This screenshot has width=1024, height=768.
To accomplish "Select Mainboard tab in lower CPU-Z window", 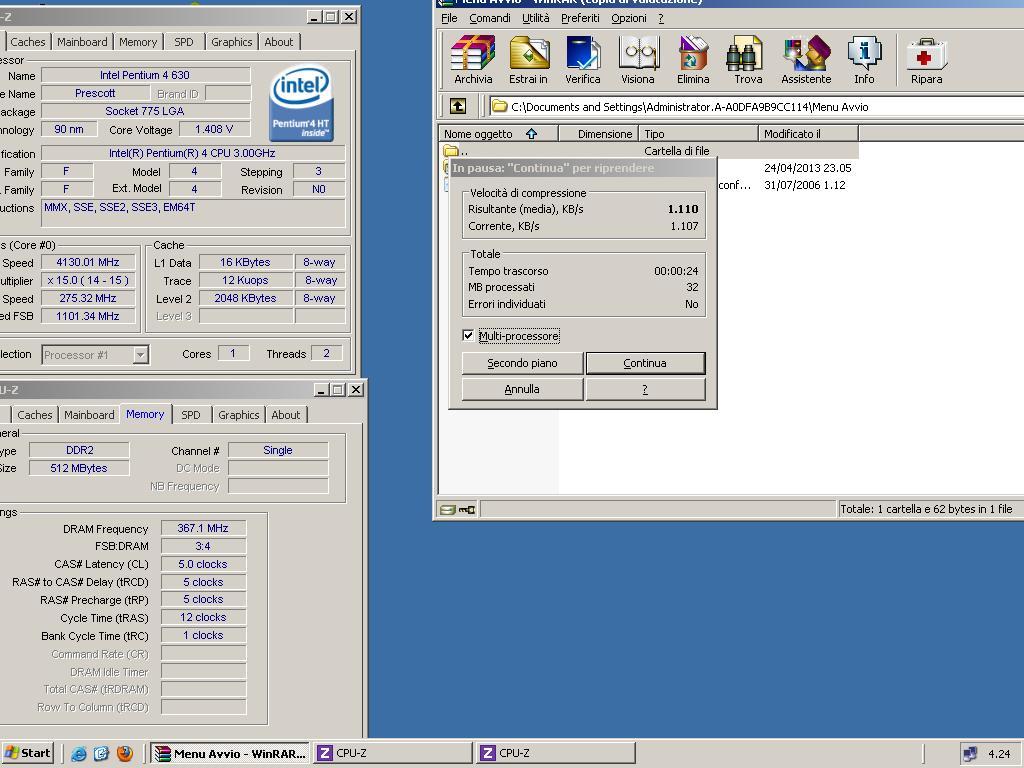I will [89, 415].
